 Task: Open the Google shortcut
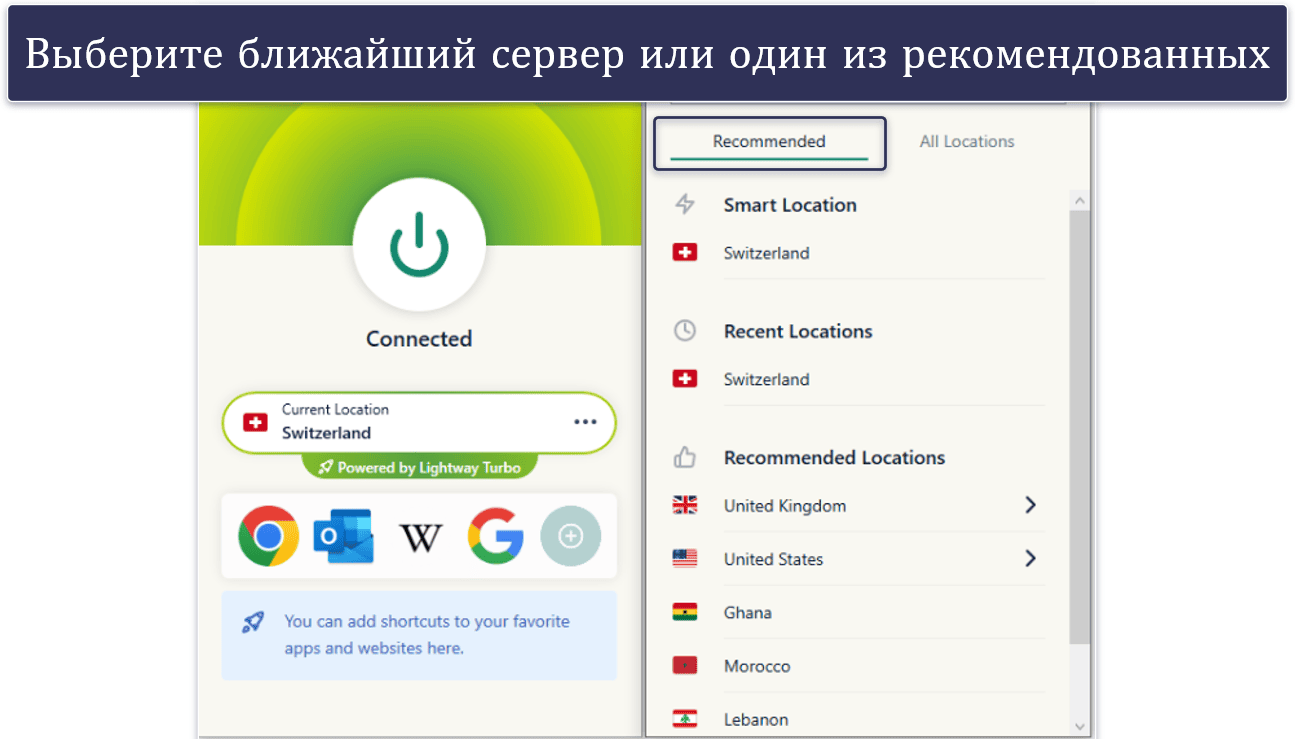tap(496, 537)
